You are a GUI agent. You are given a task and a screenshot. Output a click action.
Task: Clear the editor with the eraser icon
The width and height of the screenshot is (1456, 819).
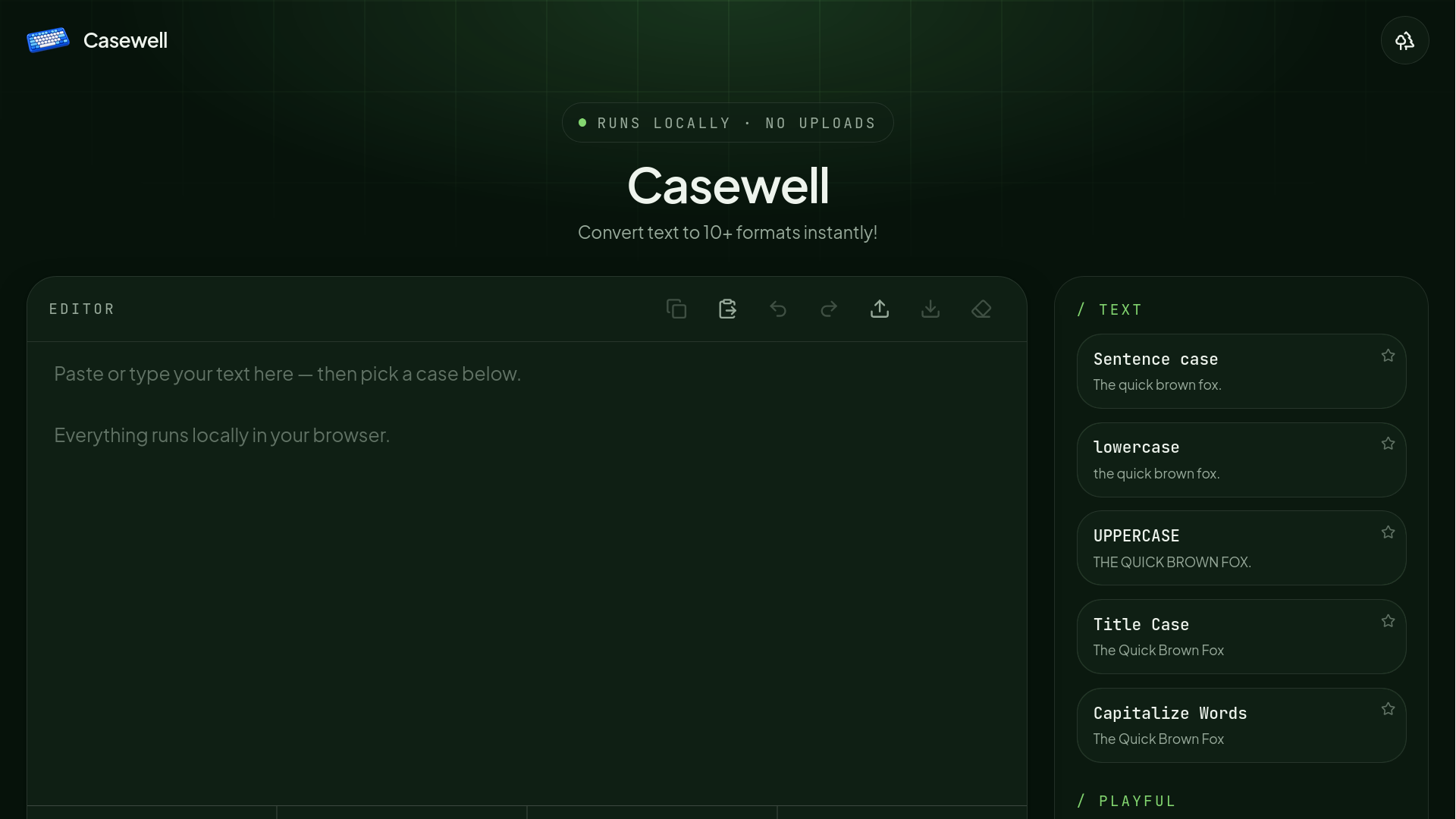pyautogui.click(x=981, y=309)
